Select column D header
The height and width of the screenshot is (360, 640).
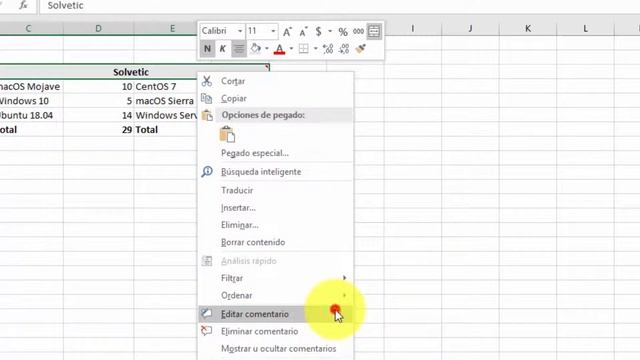pos(98,28)
